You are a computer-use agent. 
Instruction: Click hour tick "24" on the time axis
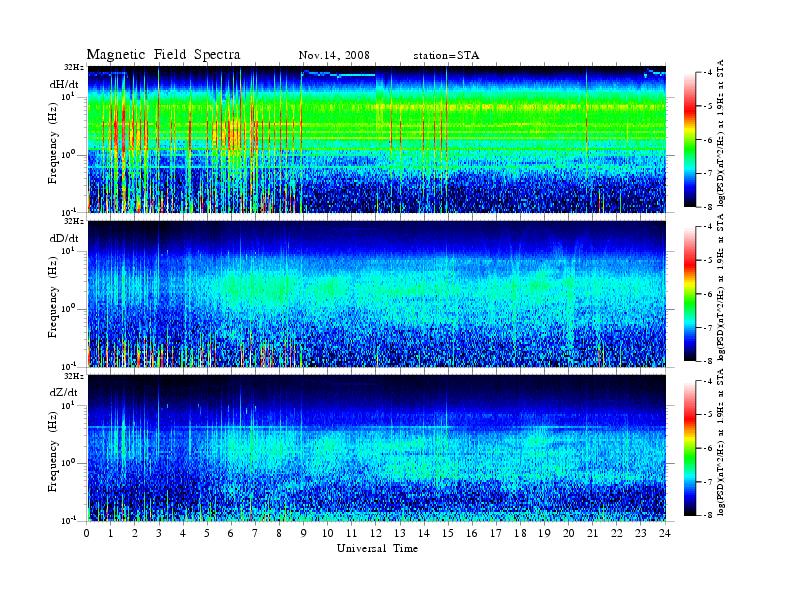(x=665, y=533)
